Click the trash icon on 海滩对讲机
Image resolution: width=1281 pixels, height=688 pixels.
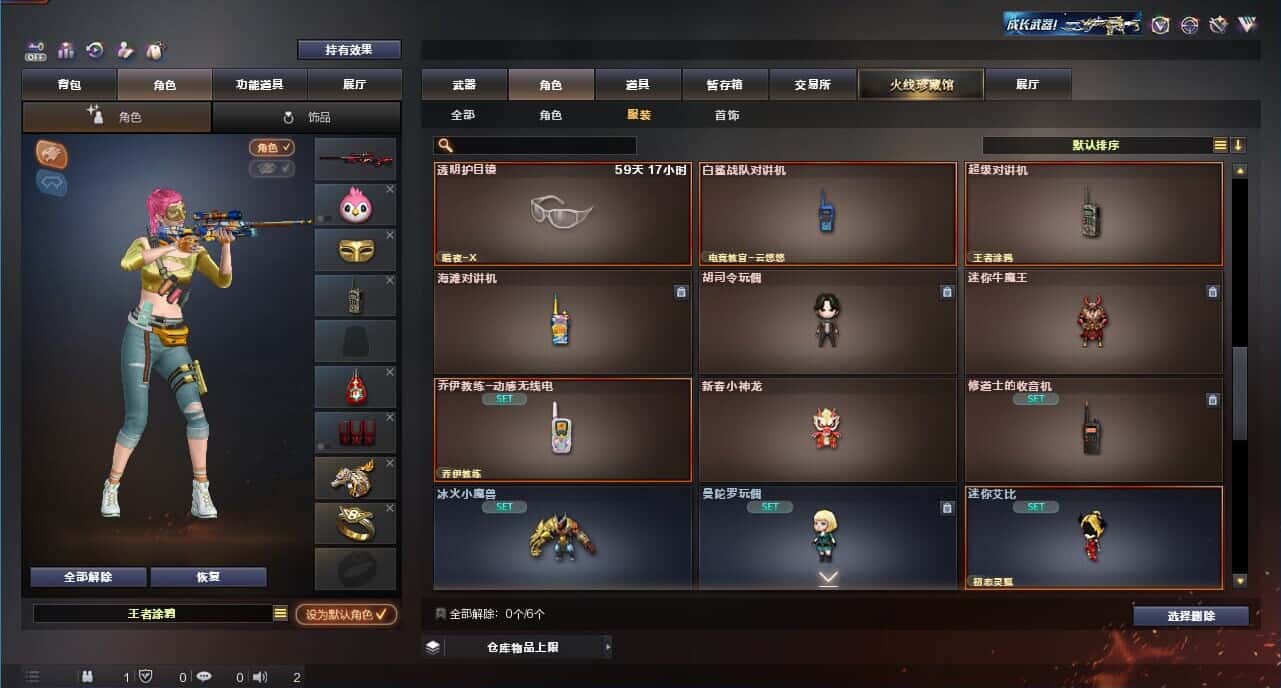pyautogui.click(x=681, y=292)
